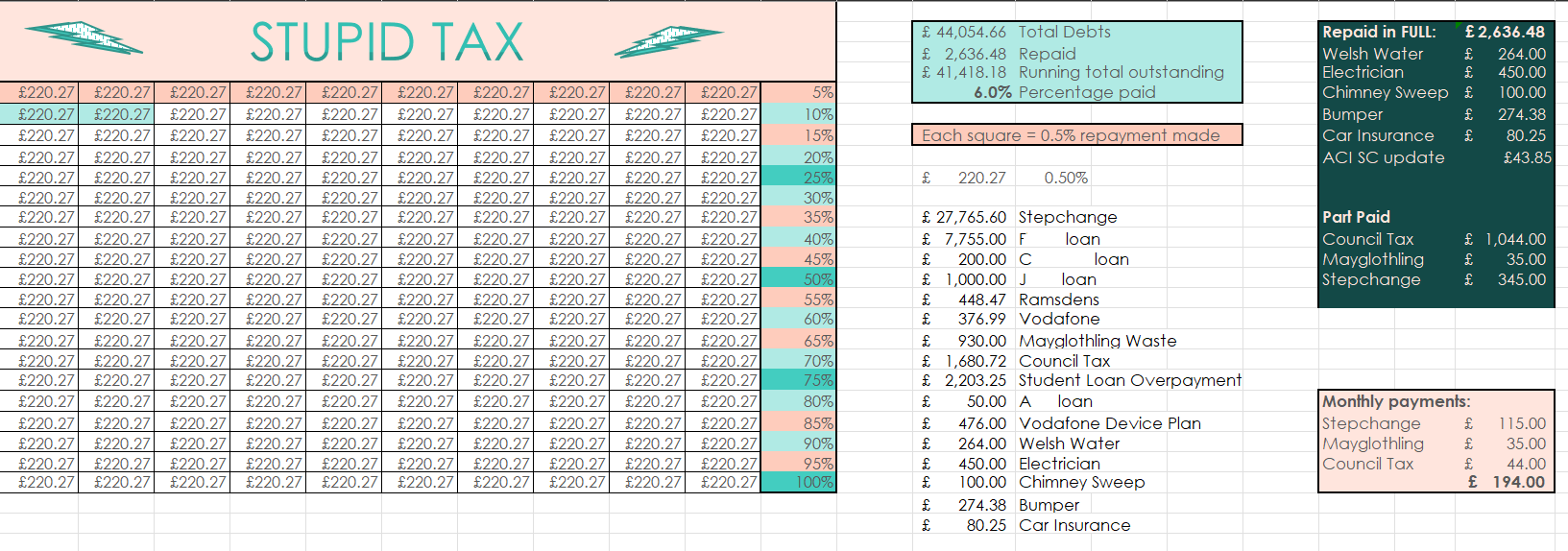
Task: Select the 25% milestone cell
Action: pos(798,178)
